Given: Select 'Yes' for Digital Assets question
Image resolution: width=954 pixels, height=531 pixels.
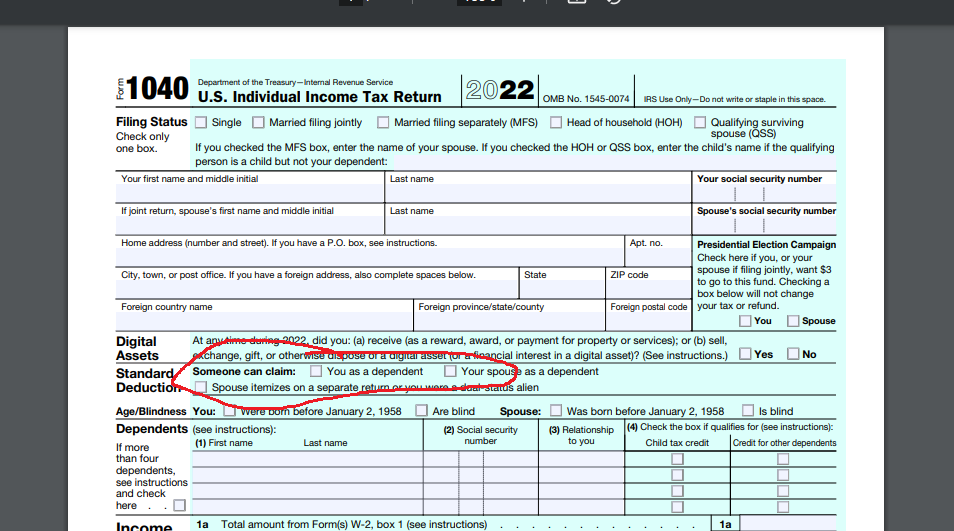Looking at the screenshot, I should (745, 354).
